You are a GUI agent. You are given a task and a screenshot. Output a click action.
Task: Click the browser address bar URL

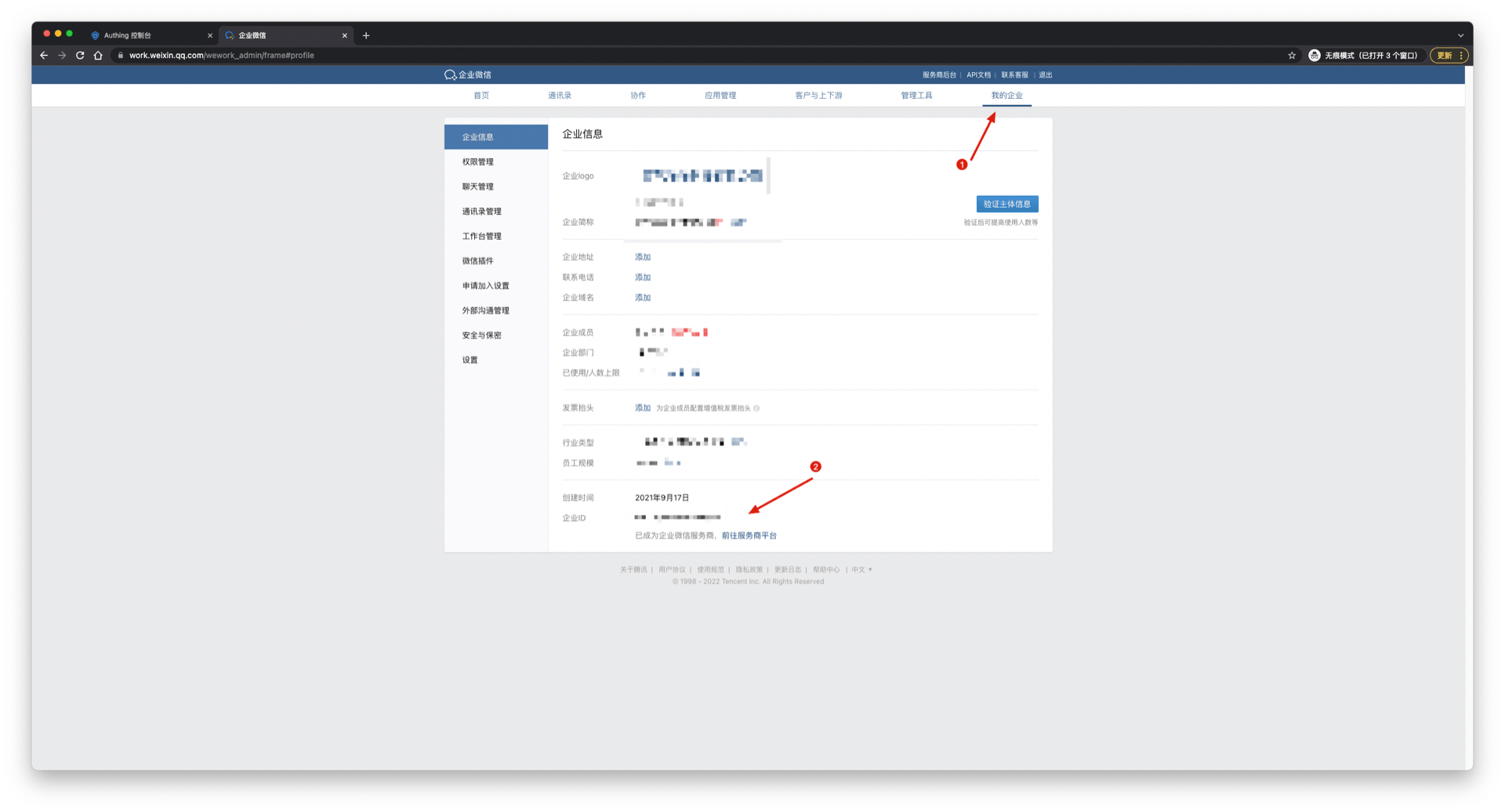222,56
